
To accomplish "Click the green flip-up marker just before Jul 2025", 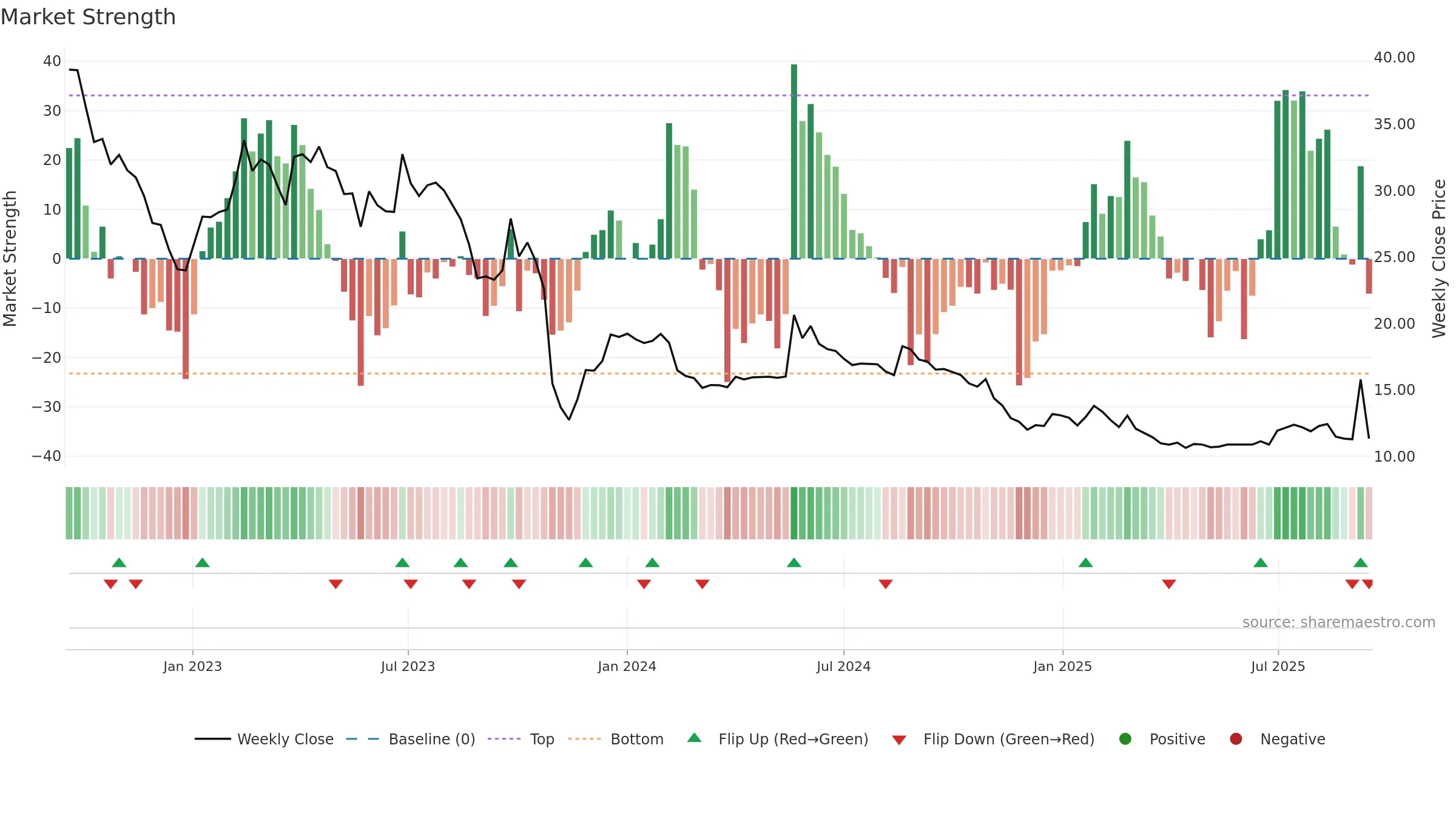I will (1261, 562).
